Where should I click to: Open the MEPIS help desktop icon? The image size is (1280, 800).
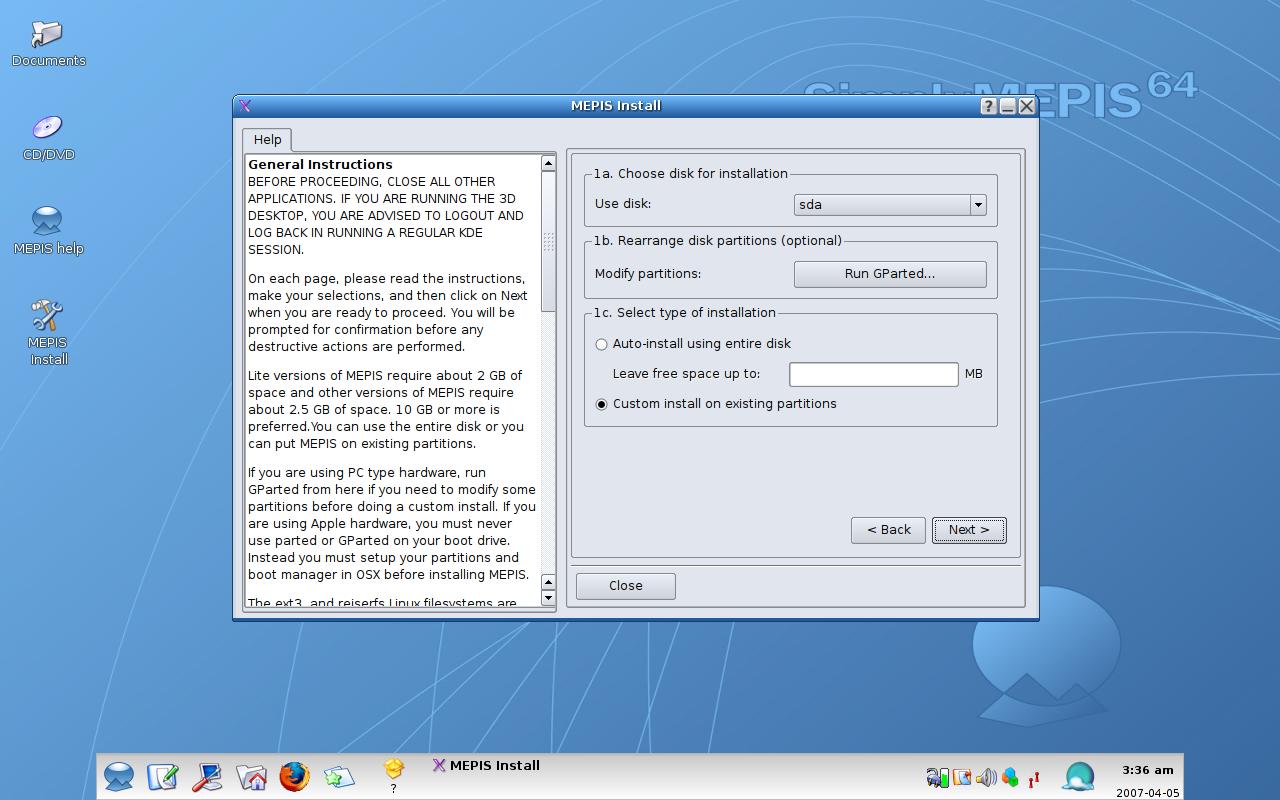(47, 230)
